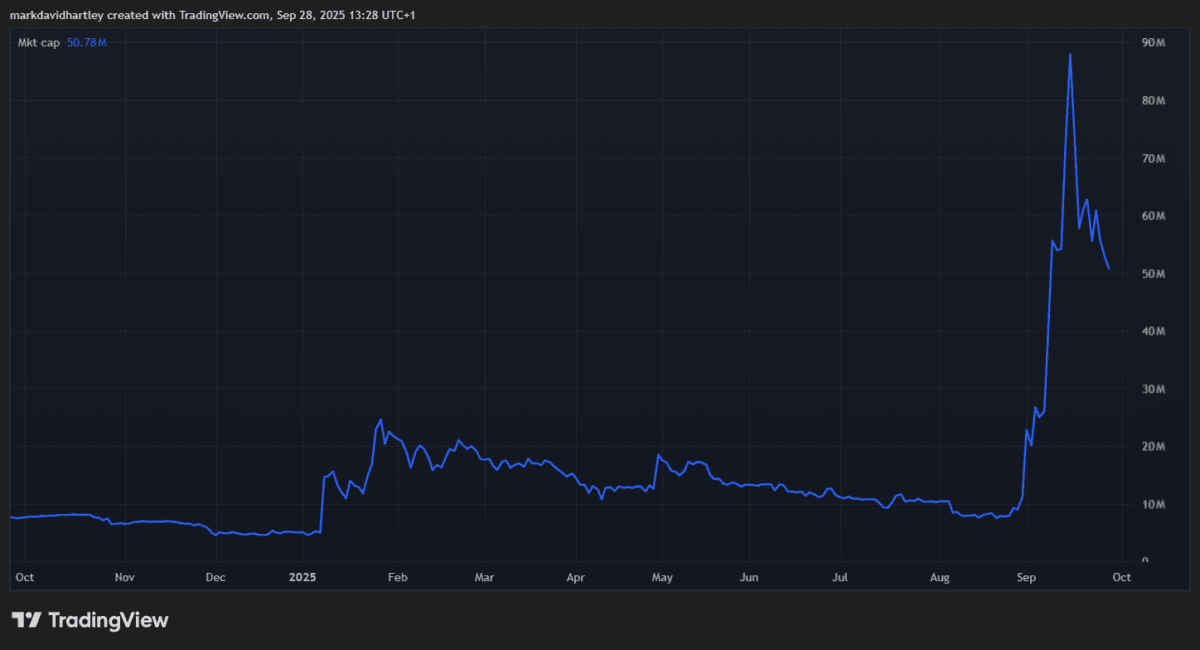Click the Sep time axis label
The image size is (1200, 650).
pyautogui.click(x=1028, y=577)
